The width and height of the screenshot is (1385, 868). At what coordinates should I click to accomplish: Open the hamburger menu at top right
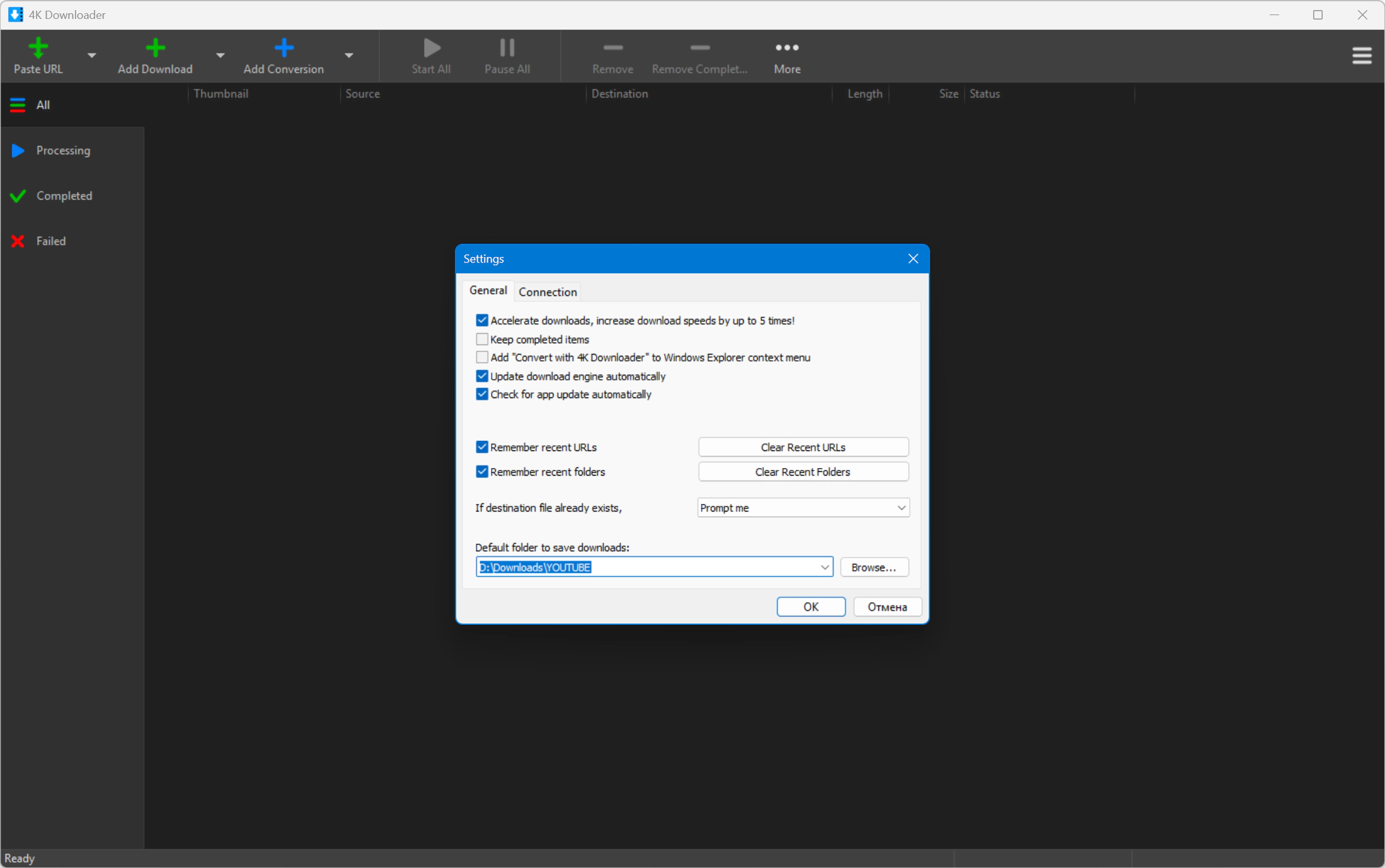[1362, 55]
